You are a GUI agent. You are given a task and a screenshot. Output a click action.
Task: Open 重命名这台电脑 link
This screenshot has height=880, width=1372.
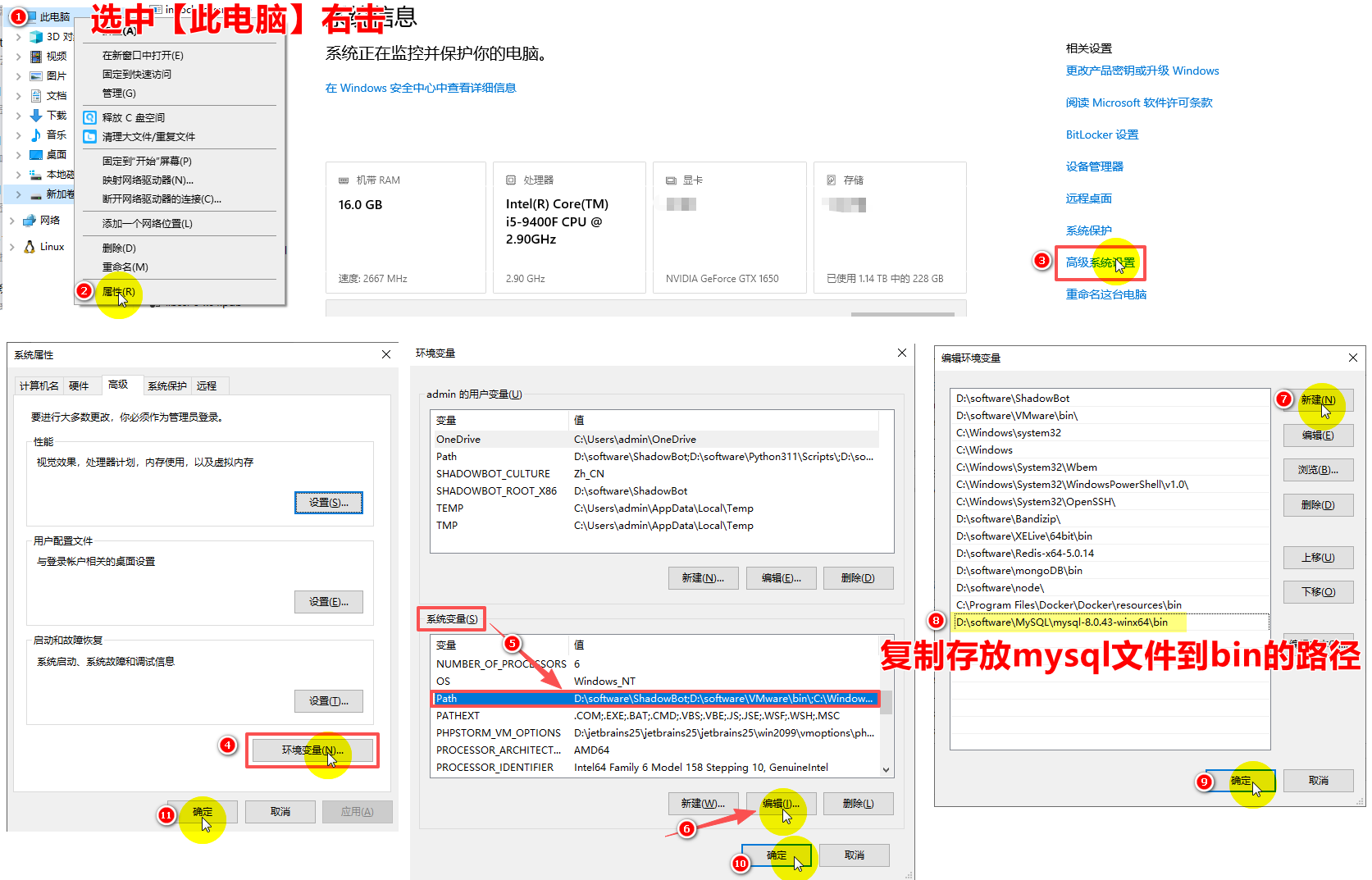coord(1105,294)
